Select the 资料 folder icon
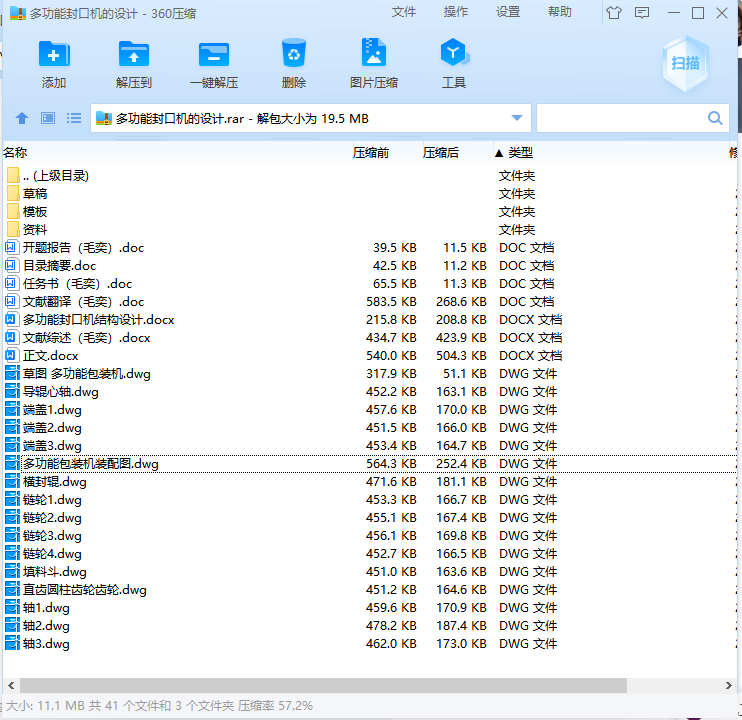This screenshot has width=742, height=720. pos(13,229)
